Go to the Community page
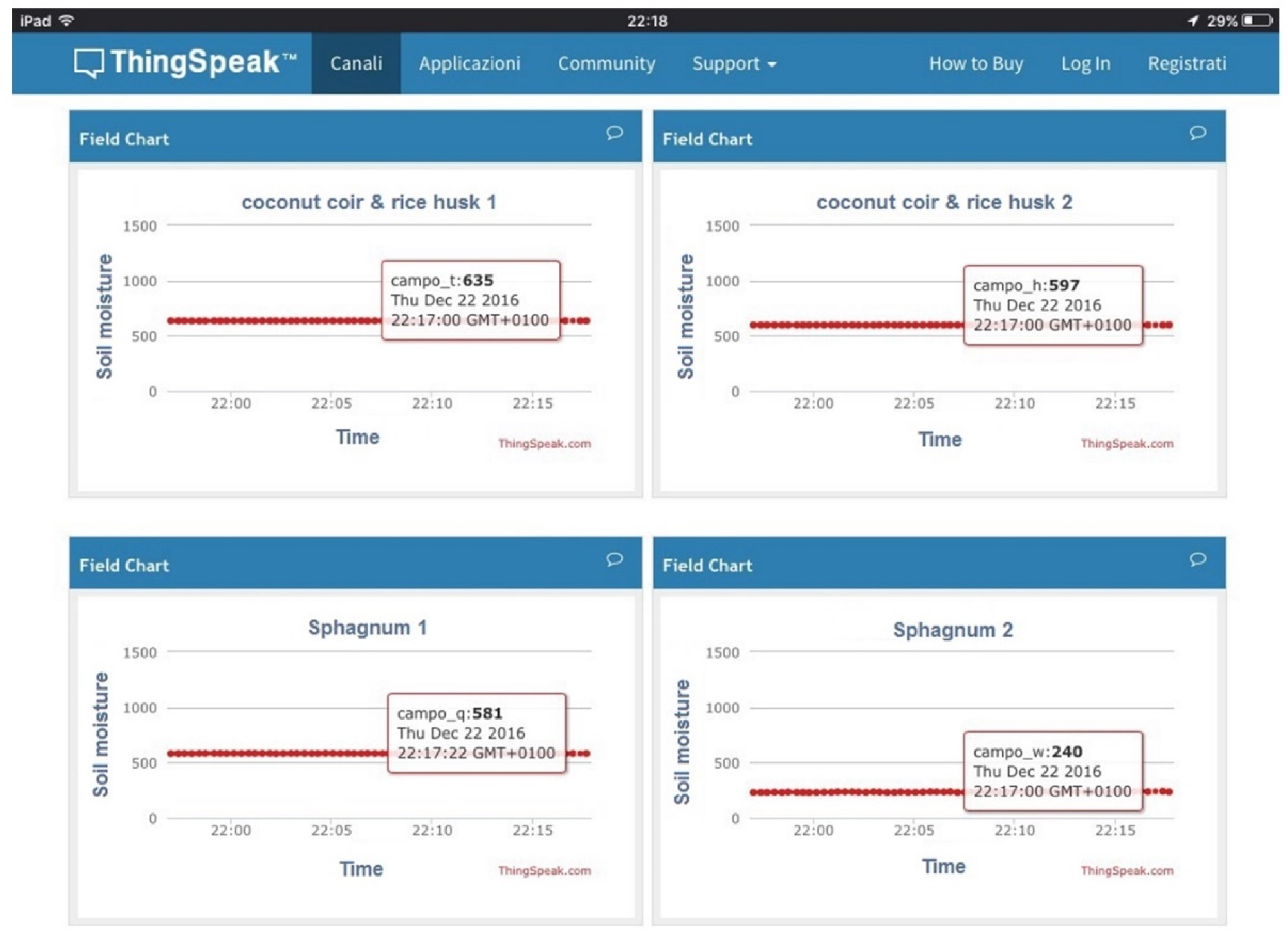This screenshot has width=1288, height=940. click(x=606, y=63)
